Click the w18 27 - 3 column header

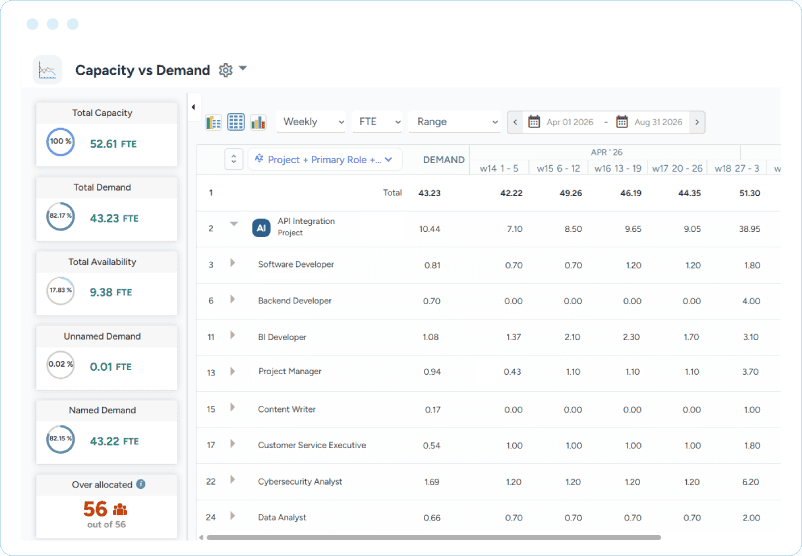pos(737,168)
